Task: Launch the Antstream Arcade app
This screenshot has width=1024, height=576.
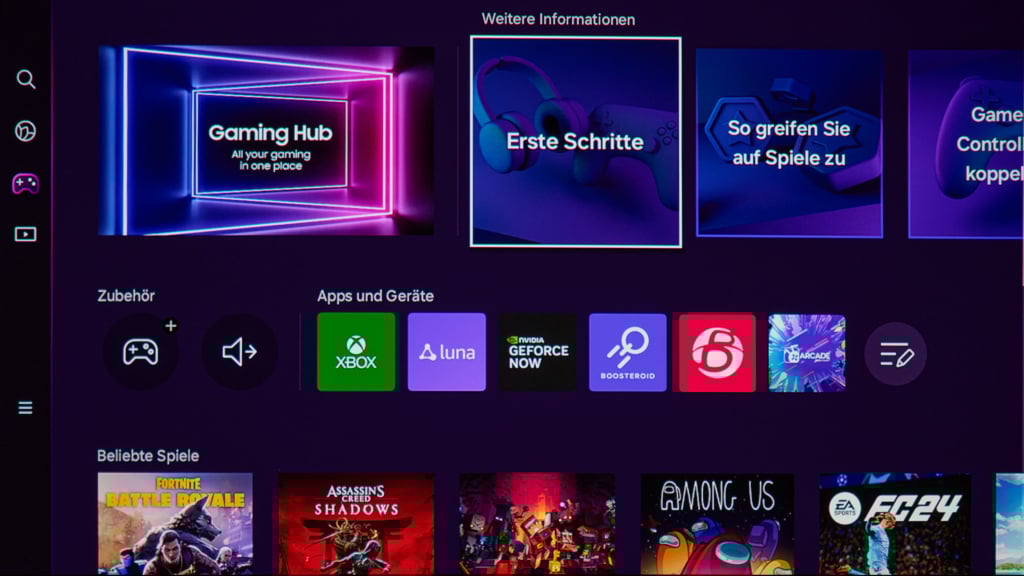Action: (x=807, y=352)
